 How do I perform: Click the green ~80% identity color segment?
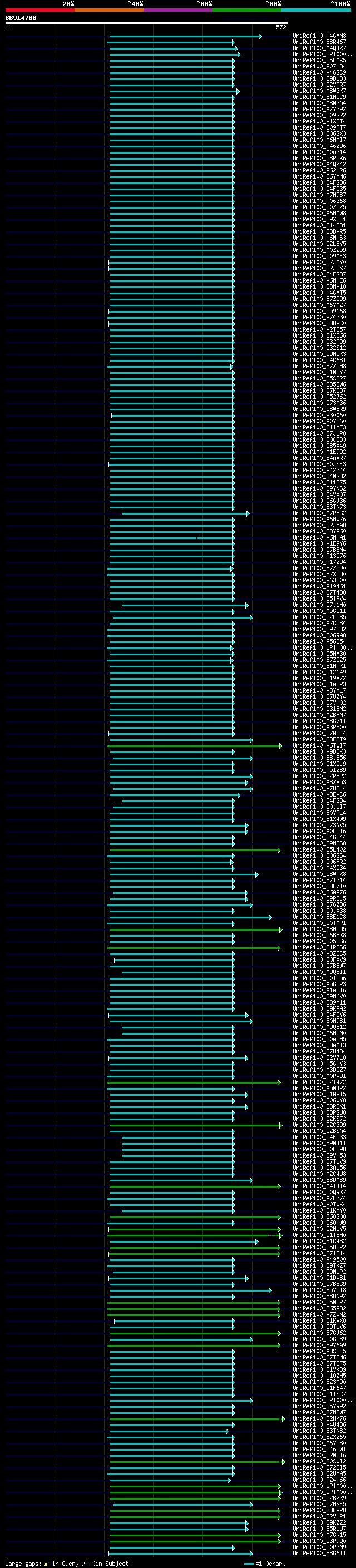(x=246, y=10)
